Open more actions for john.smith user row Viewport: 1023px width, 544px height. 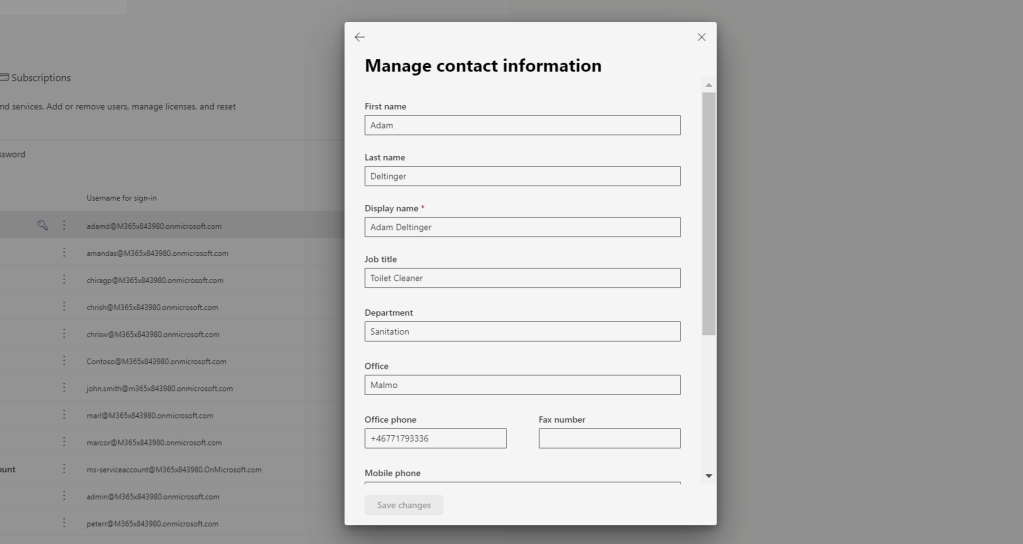pos(64,388)
